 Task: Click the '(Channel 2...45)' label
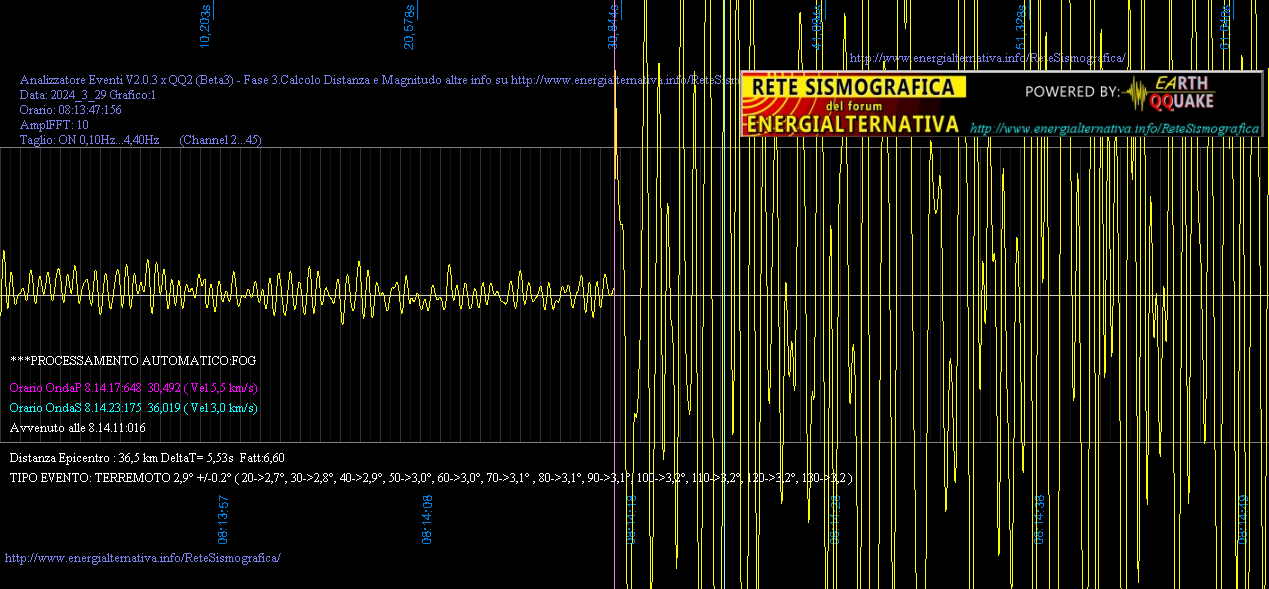pyautogui.click(x=220, y=140)
